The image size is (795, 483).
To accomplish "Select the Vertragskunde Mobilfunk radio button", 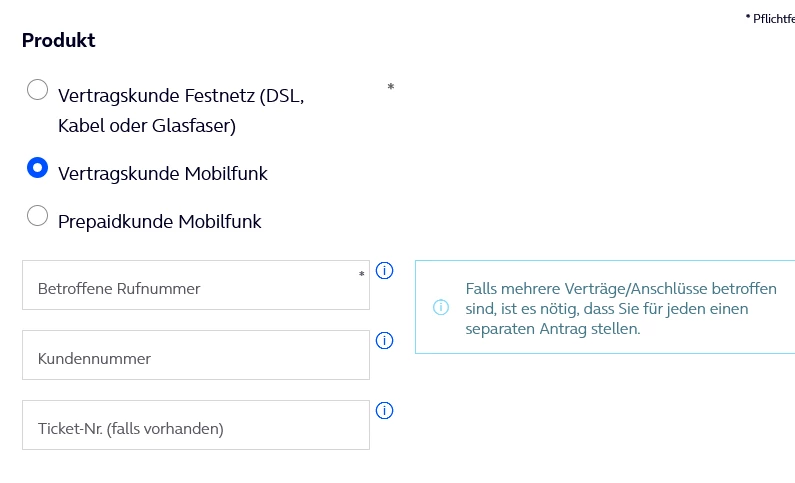I will tap(38, 168).
